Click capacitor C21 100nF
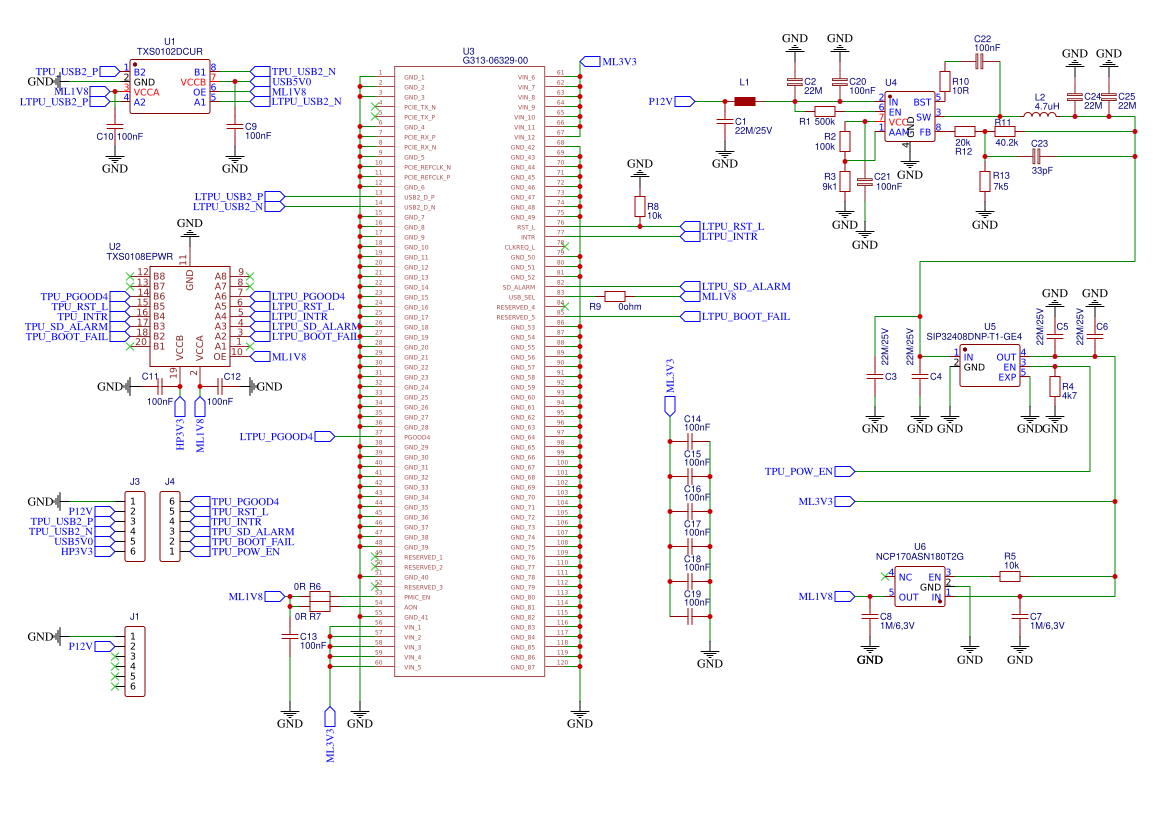1169x827 pixels. click(x=865, y=181)
